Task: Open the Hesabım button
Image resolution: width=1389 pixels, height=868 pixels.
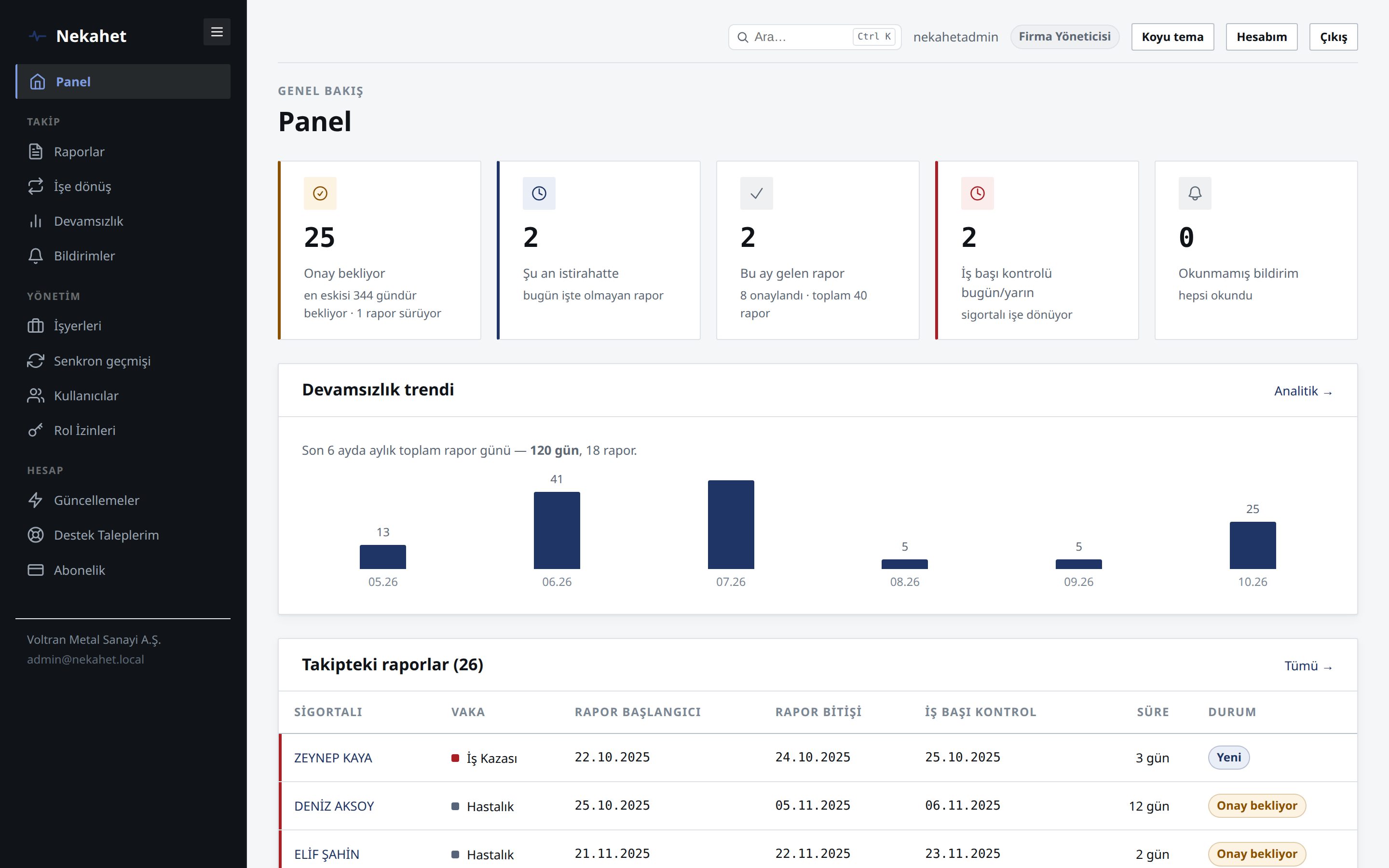Action: pos(1261,37)
